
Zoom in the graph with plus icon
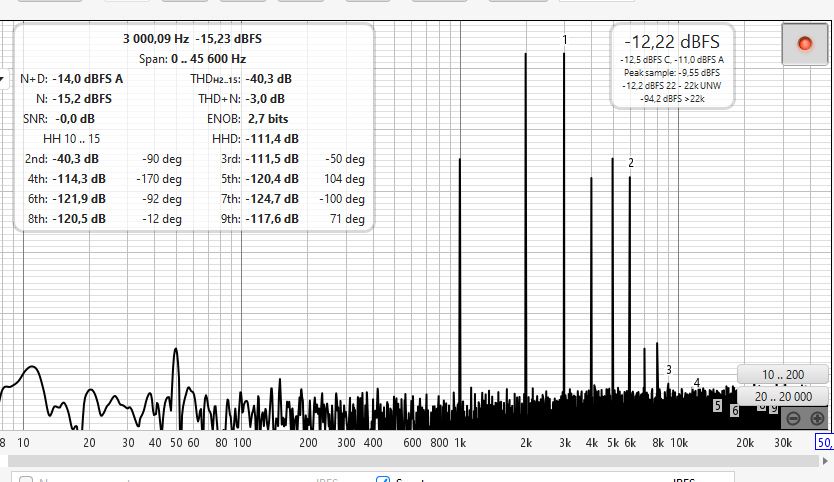(x=818, y=419)
